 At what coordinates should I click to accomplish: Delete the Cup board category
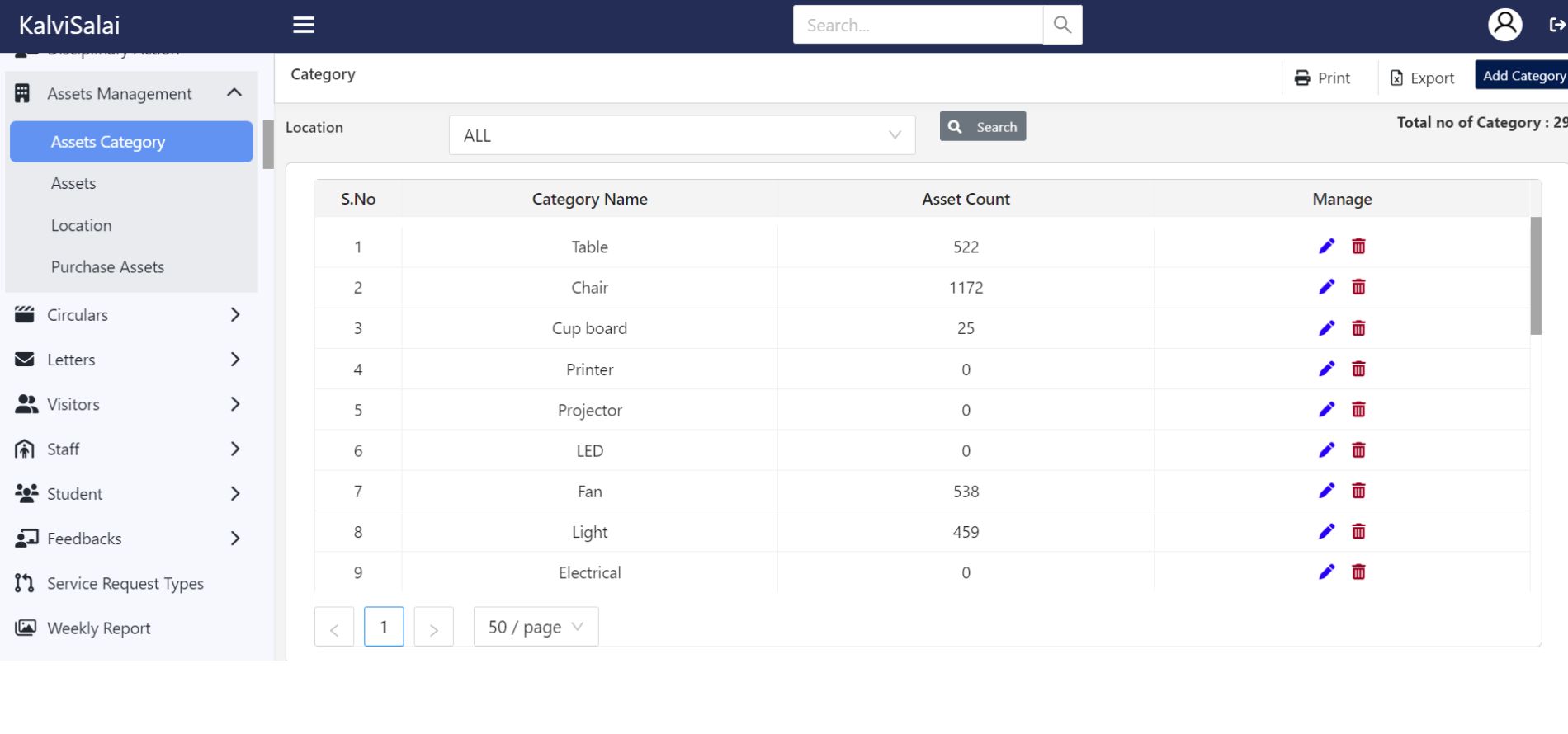(x=1358, y=327)
